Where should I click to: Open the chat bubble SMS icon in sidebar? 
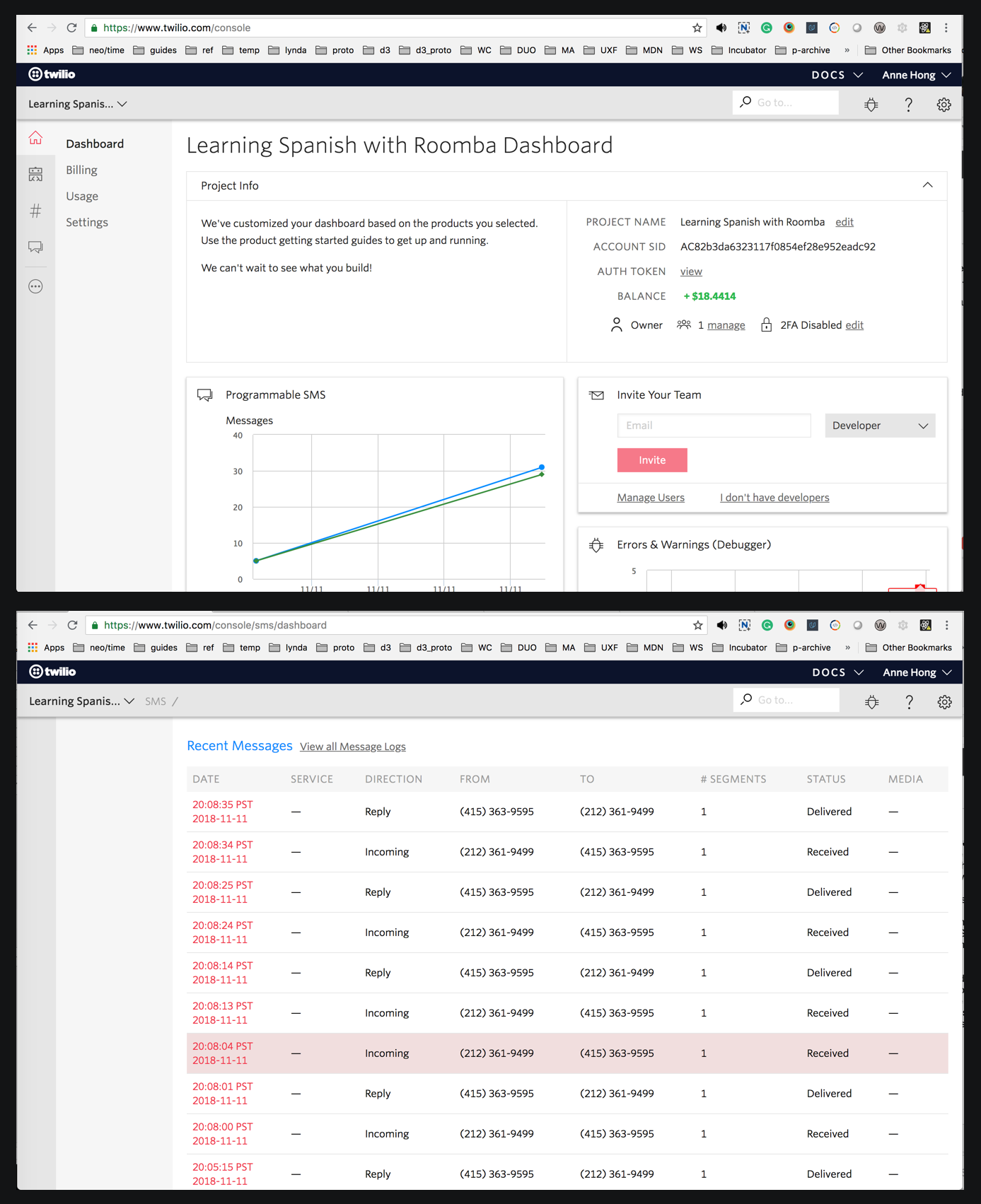[35, 247]
